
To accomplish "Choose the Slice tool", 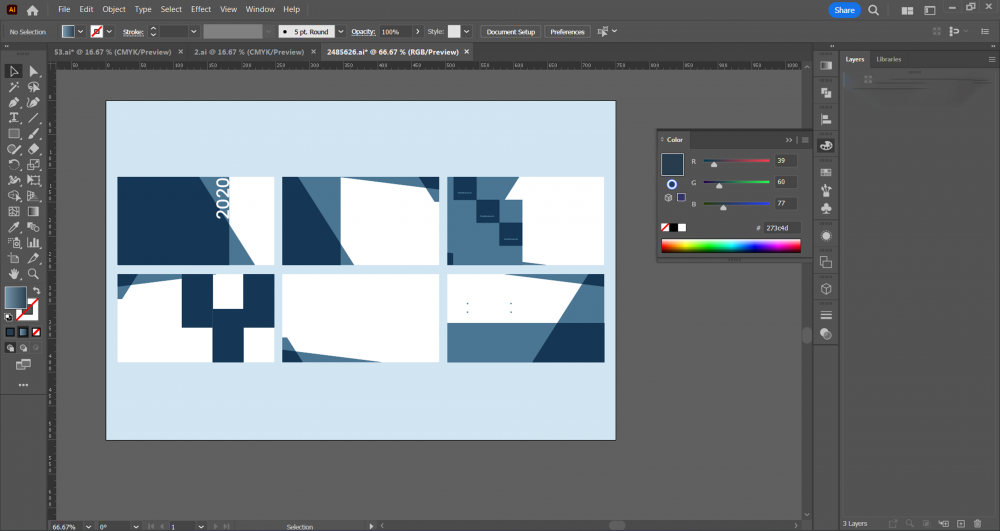I will coord(34,258).
